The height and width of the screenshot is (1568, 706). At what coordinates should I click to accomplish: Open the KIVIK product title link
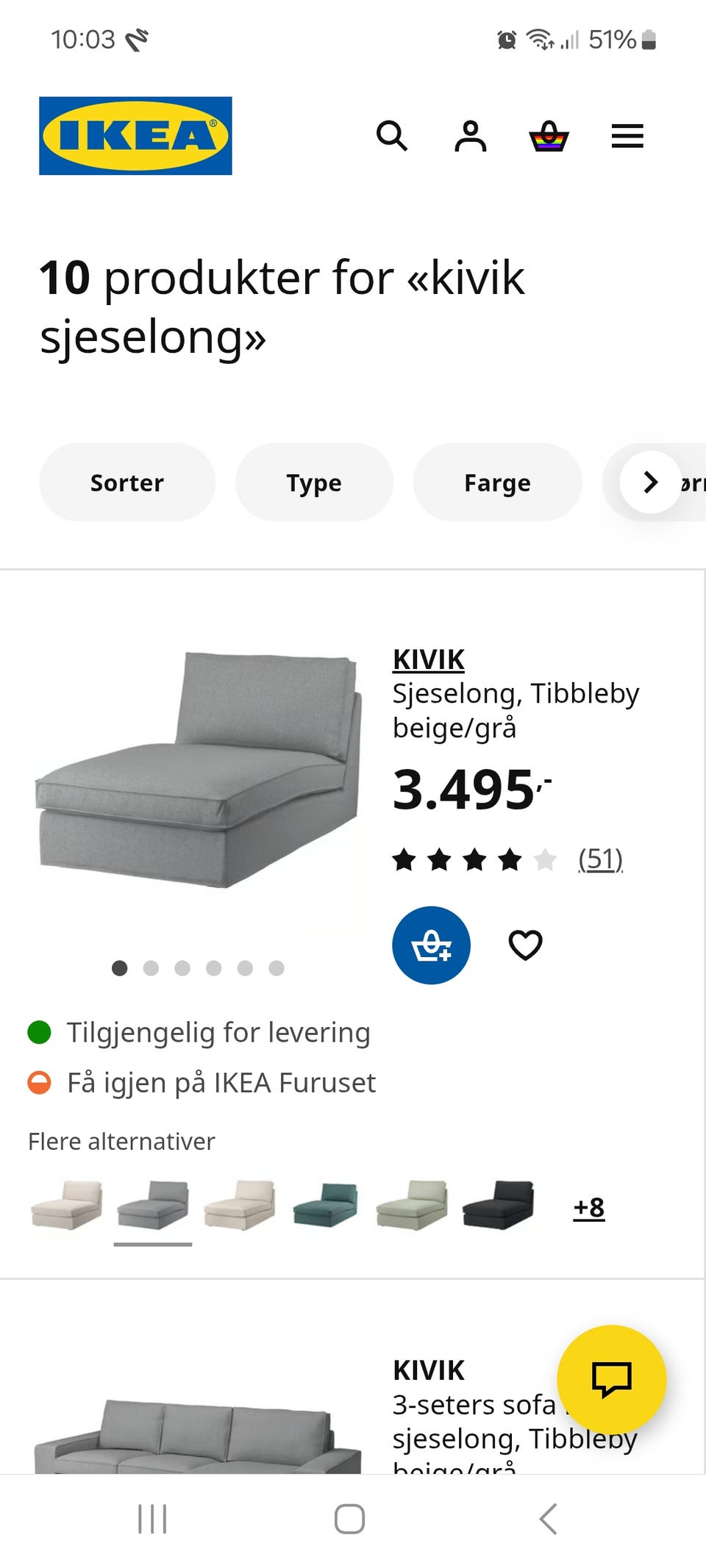[x=429, y=659]
